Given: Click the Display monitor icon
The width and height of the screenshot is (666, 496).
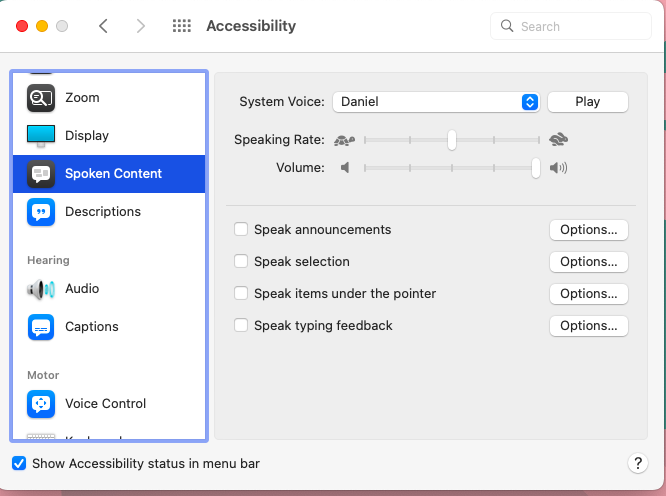Looking at the screenshot, I should [x=41, y=135].
